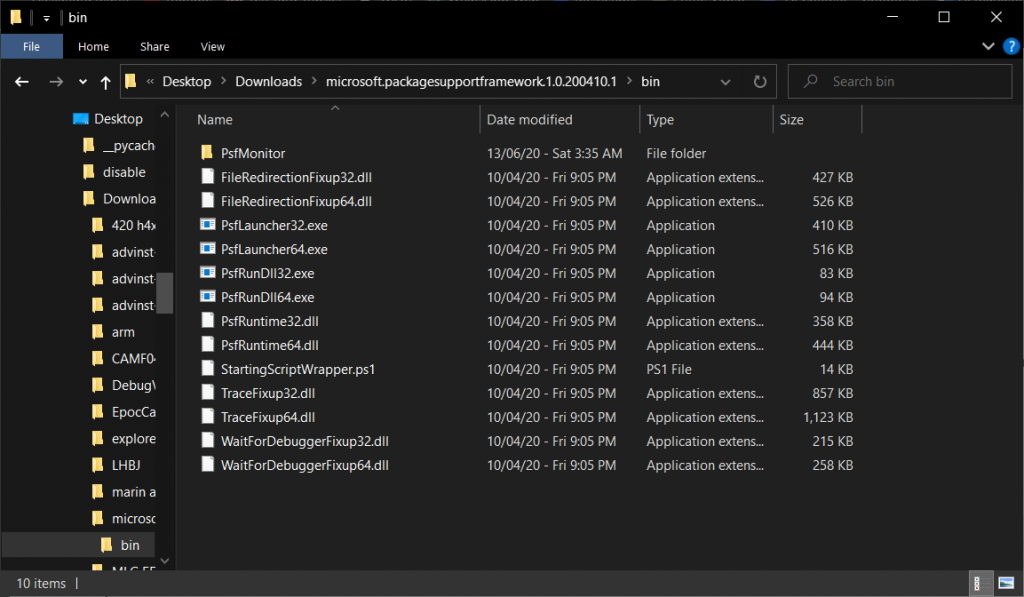Open the recent locations dropdown
Image resolution: width=1024 pixels, height=597 pixels.
(x=81, y=82)
